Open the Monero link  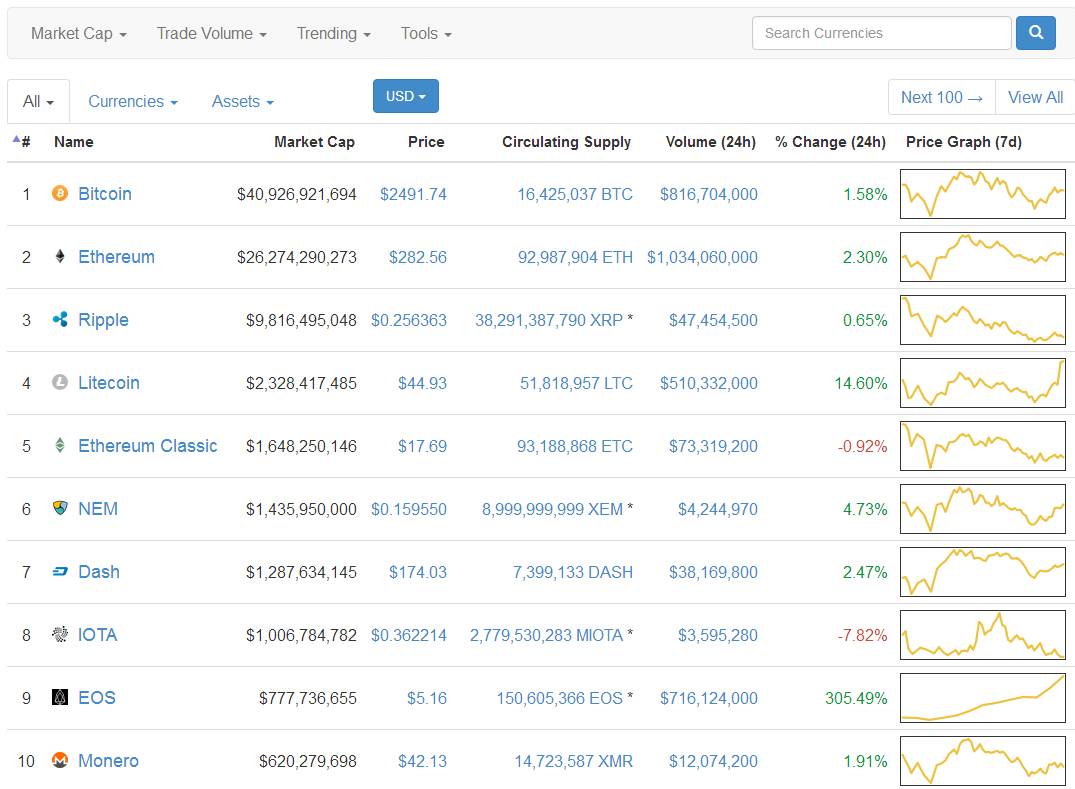click(108, 761)
